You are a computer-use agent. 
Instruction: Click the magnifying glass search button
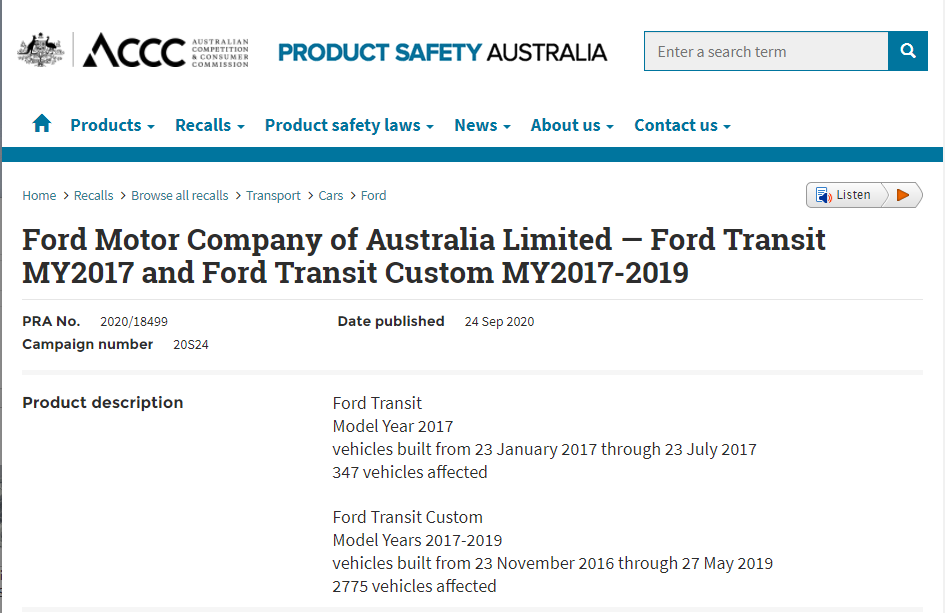(x=907, y=51)
